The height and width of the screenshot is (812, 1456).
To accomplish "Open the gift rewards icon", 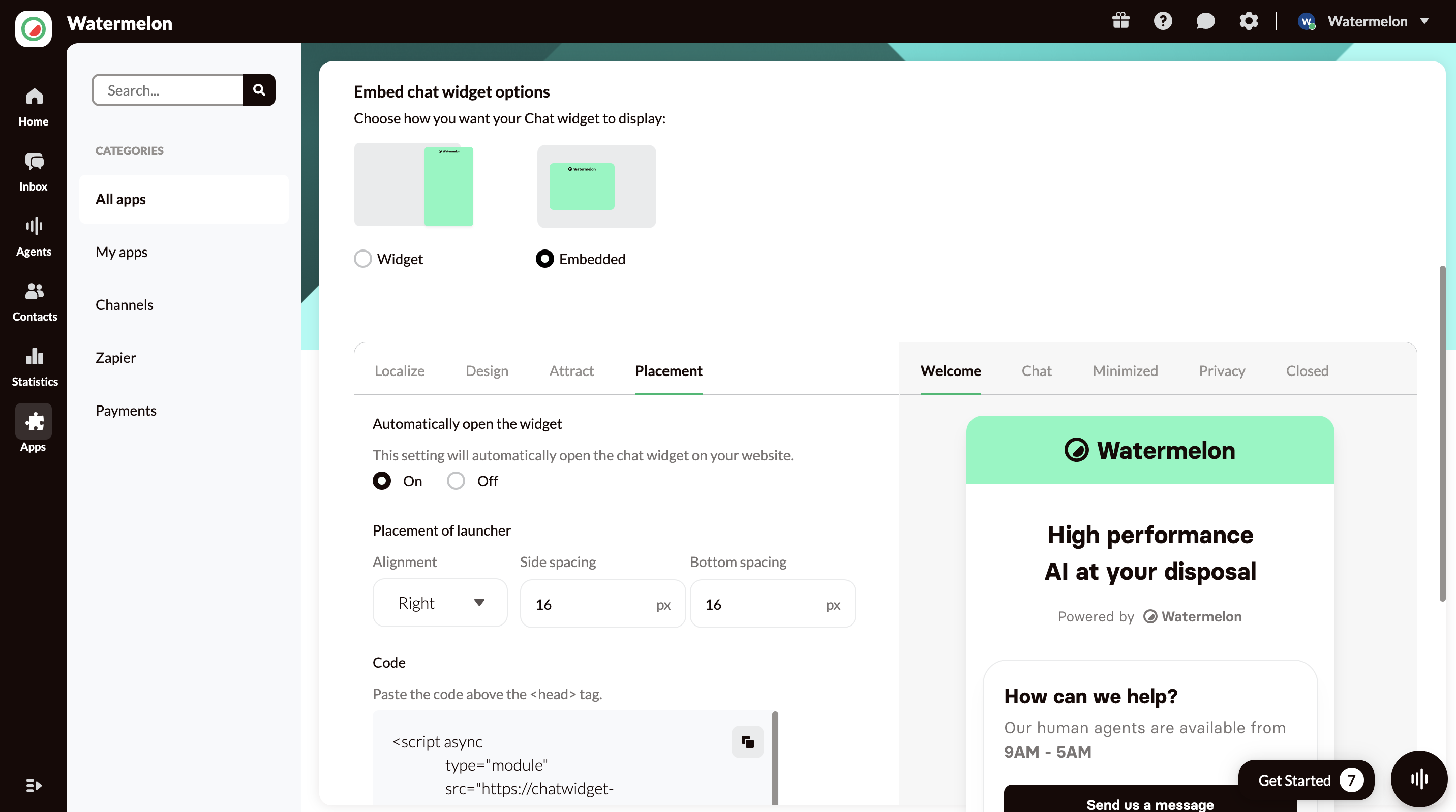I will tap(1120, 21).
